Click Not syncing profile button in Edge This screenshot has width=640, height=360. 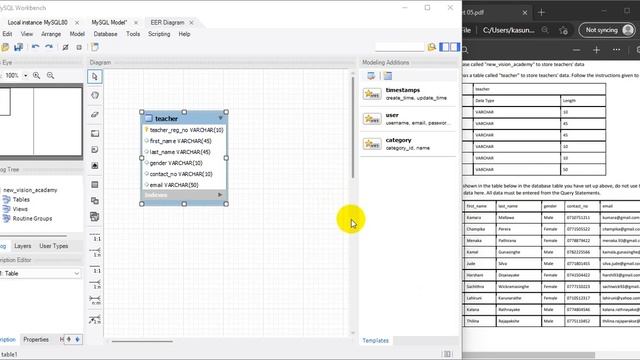click(607, 30)
